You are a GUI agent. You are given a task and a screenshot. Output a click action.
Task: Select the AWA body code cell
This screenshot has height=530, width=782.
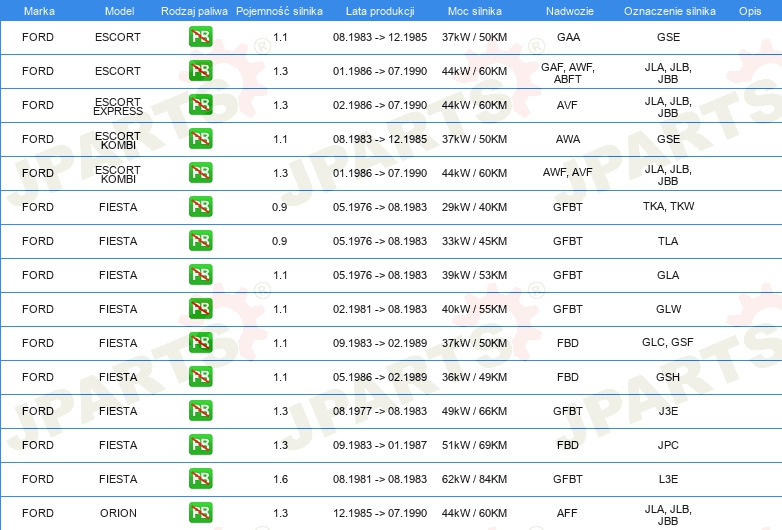click(568, 139)
